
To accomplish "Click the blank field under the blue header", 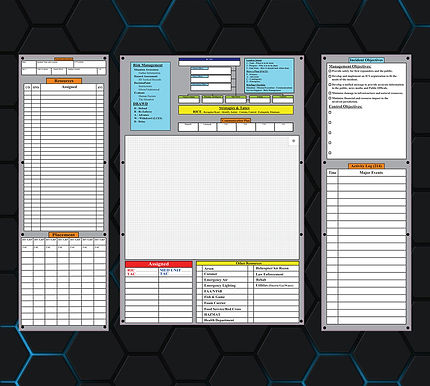I will point(209,63).
